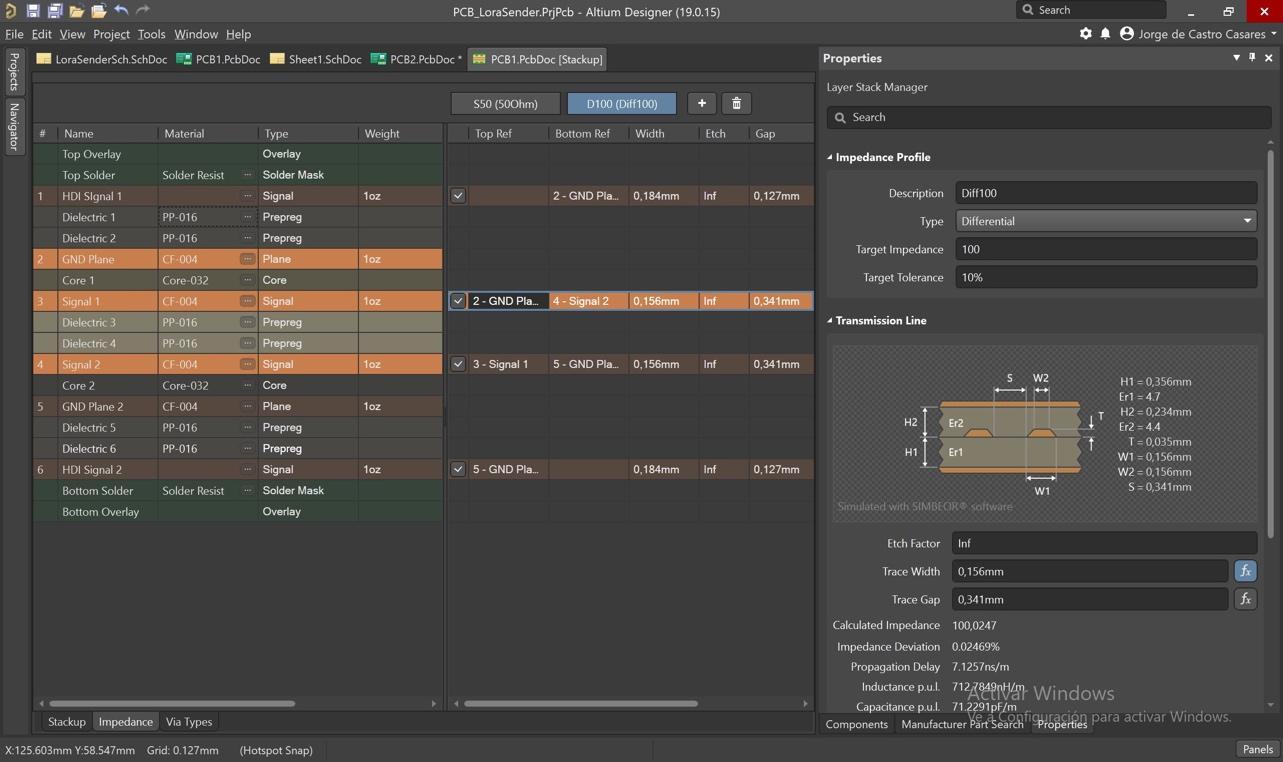The image size is (1283, 762).
Task: Open Manufacturer Part Search panel tab
Action: pyautogui.click(x=962, y=724)
